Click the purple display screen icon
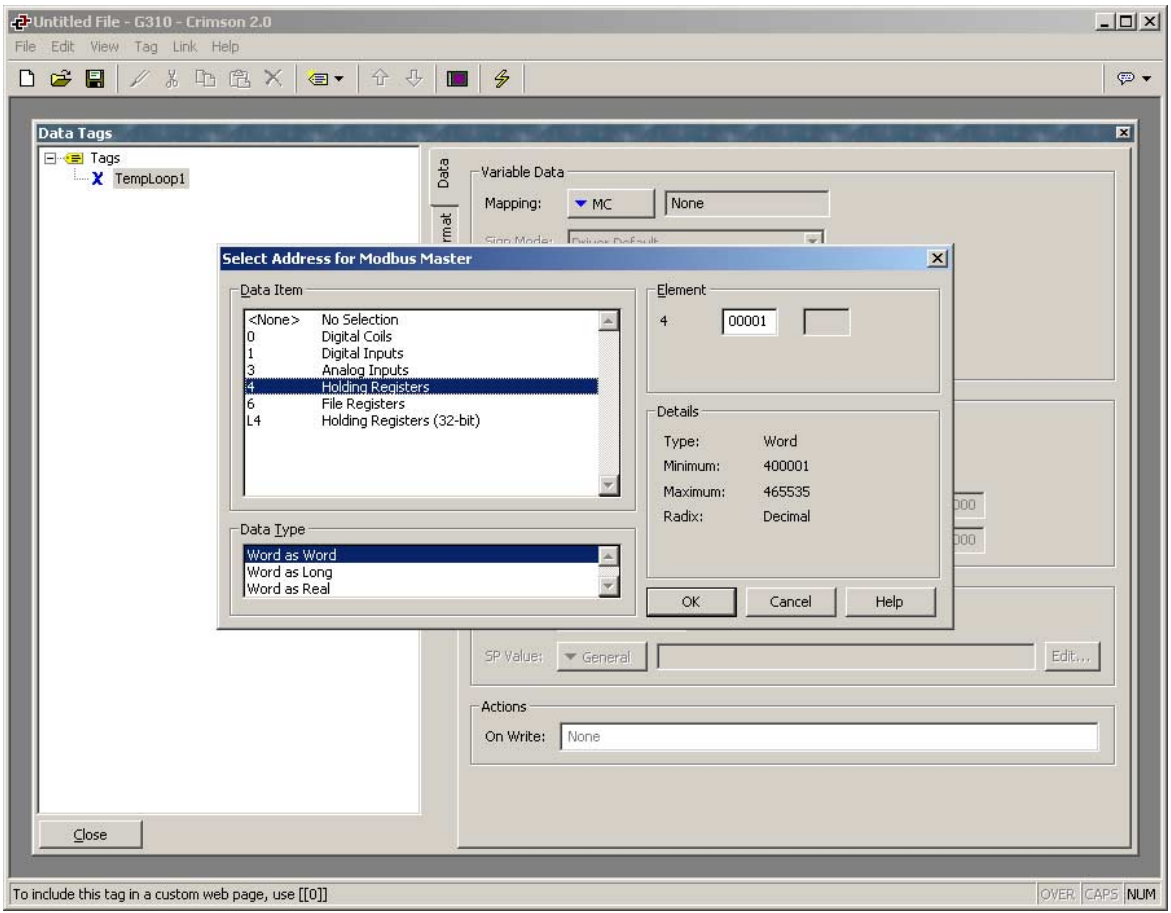Viewport: 1171px width, 913px height. pos(457,78)
